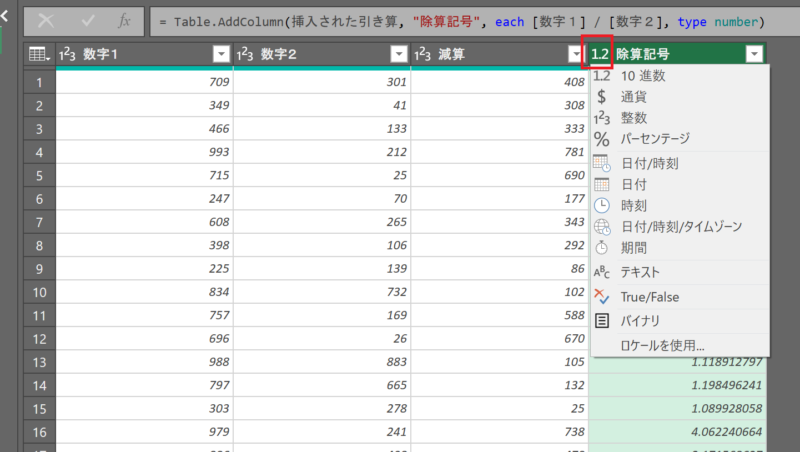Screen dimensions: 800x452
Task: Open the 数字2 column filter dropdown
Action: click(x=398, y=54)
